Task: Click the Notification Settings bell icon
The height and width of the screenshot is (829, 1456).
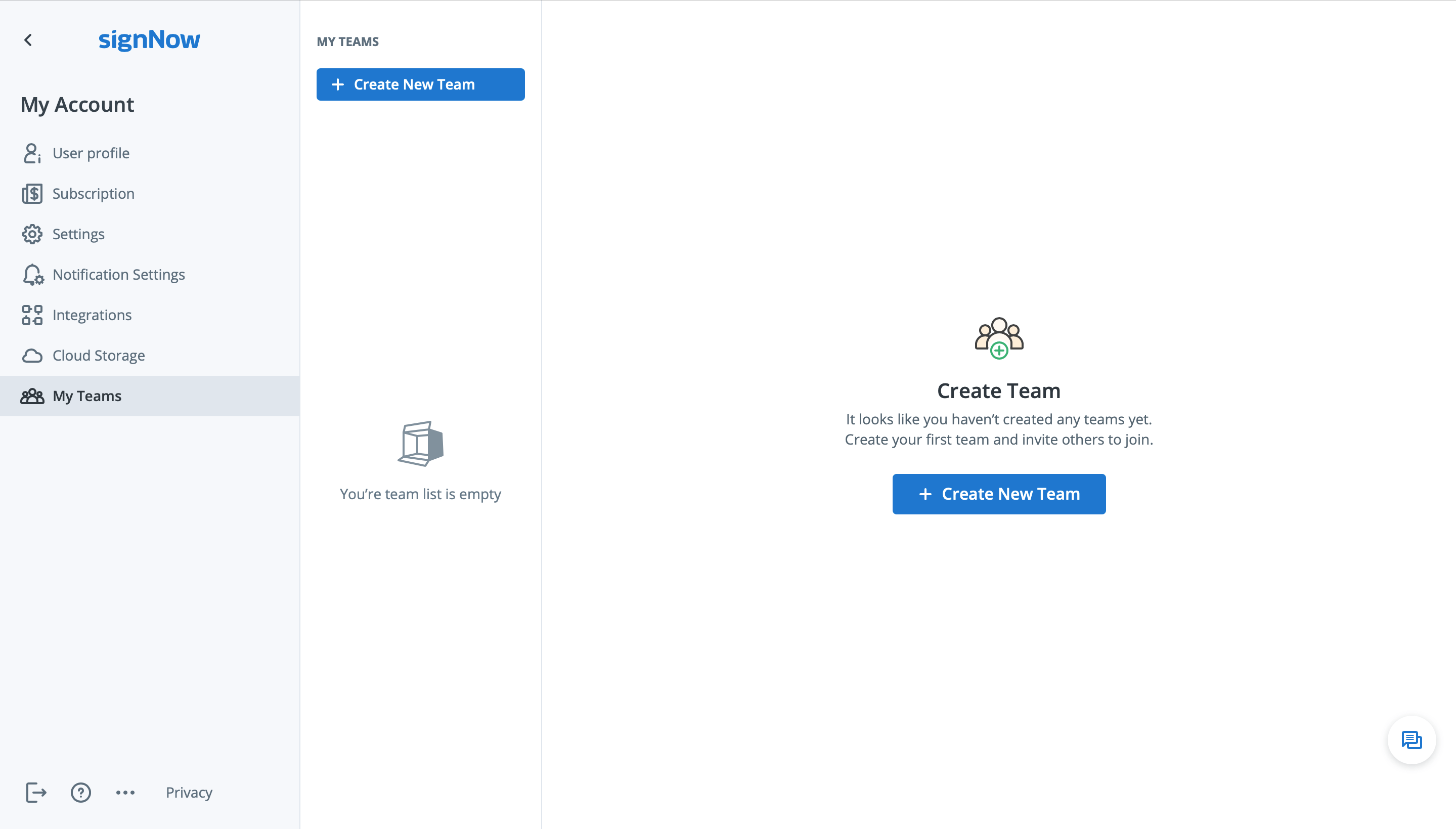Action: click(32, 275)
